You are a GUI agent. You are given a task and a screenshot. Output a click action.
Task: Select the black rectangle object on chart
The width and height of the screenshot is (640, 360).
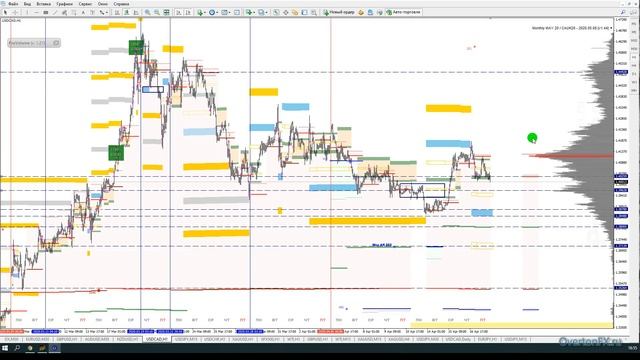pos(422,191)
